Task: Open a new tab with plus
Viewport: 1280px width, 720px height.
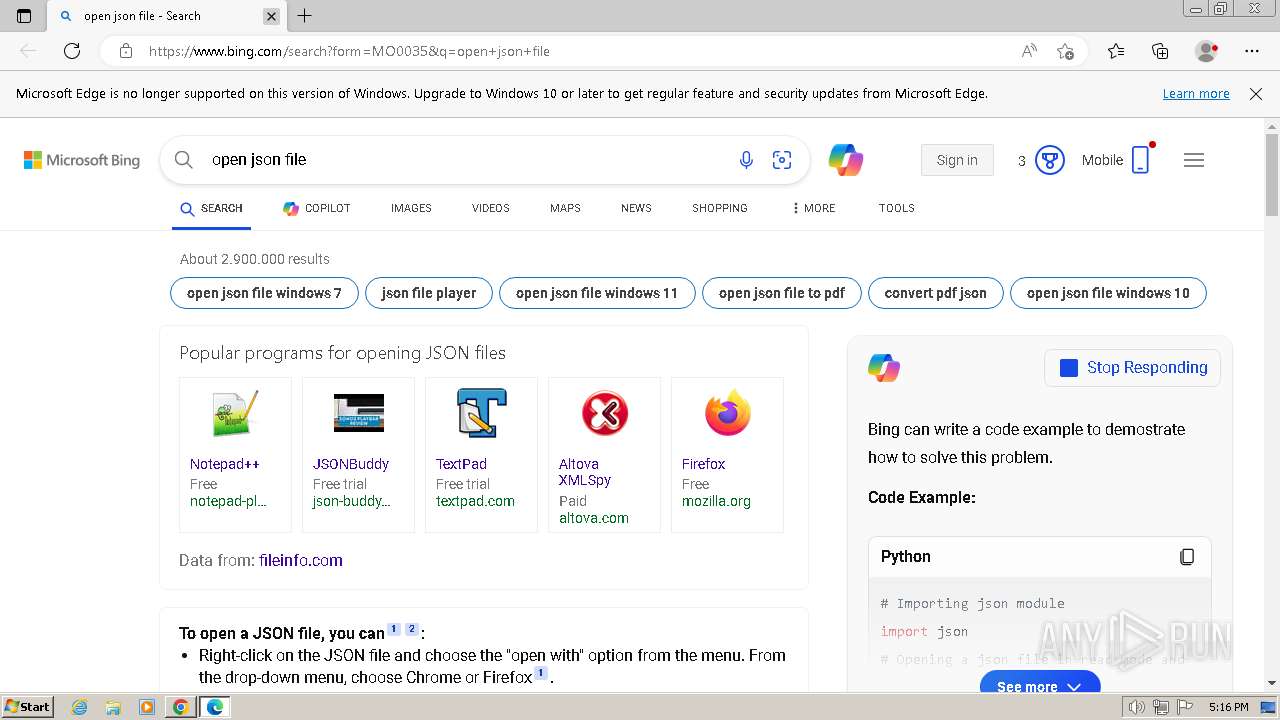Action: (x=305, y=16)
